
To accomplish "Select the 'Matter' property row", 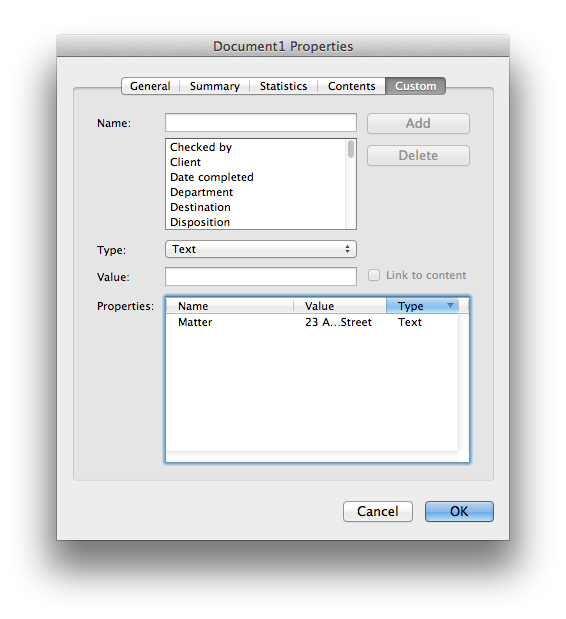I will pyautogui.click(x=312, y=322).
